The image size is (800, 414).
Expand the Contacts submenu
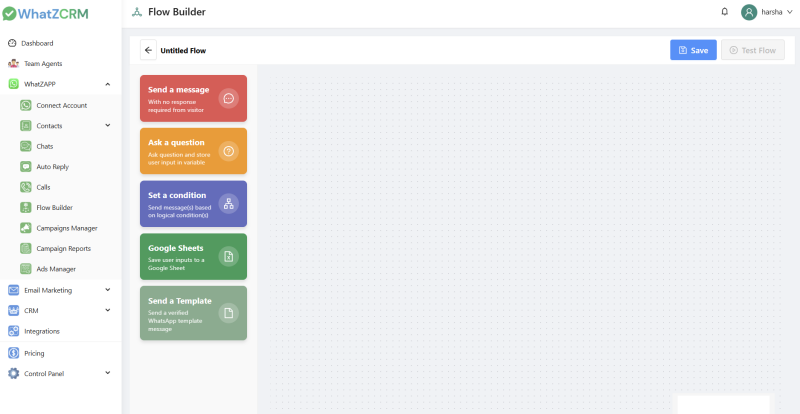[107, 126]
